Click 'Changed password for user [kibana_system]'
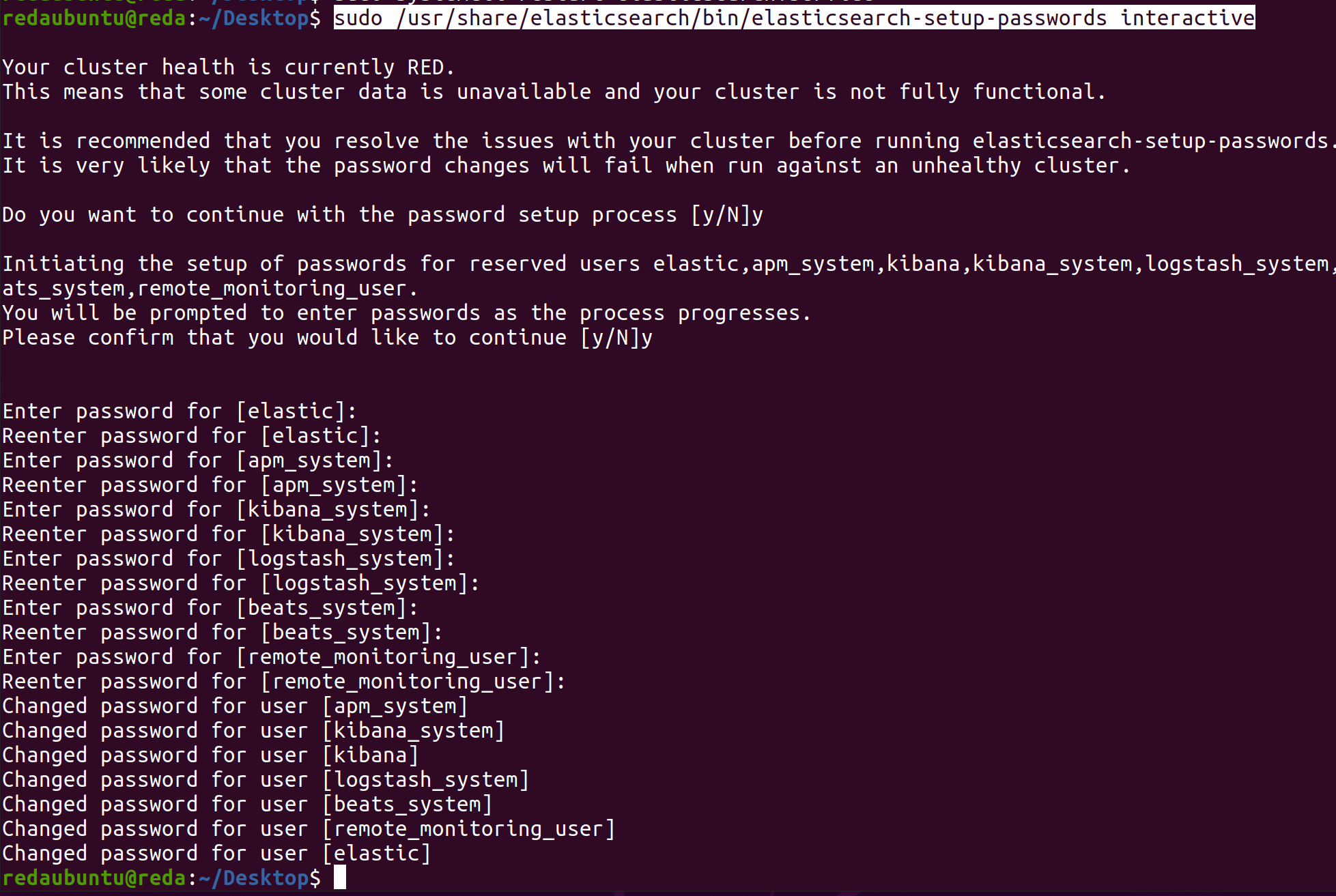This screenshot has width=1336, height=896. point(253,731)
